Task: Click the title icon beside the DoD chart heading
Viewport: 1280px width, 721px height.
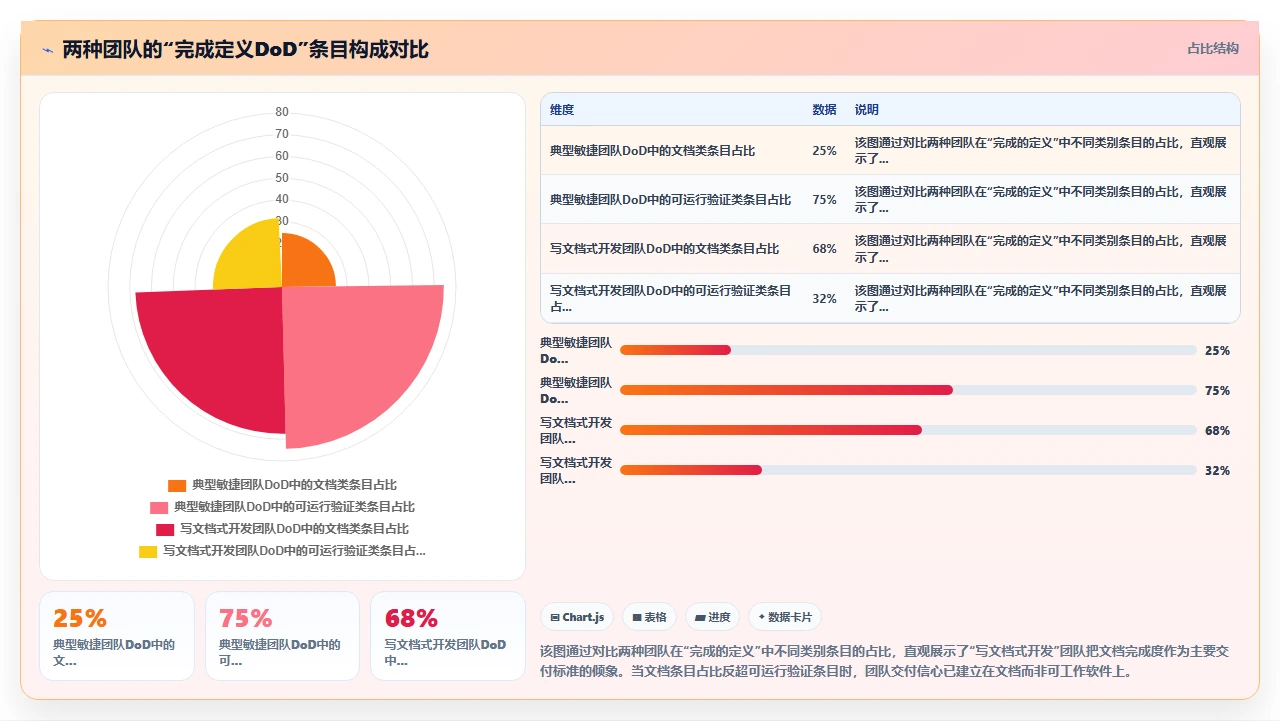Action: click(48, 49)
